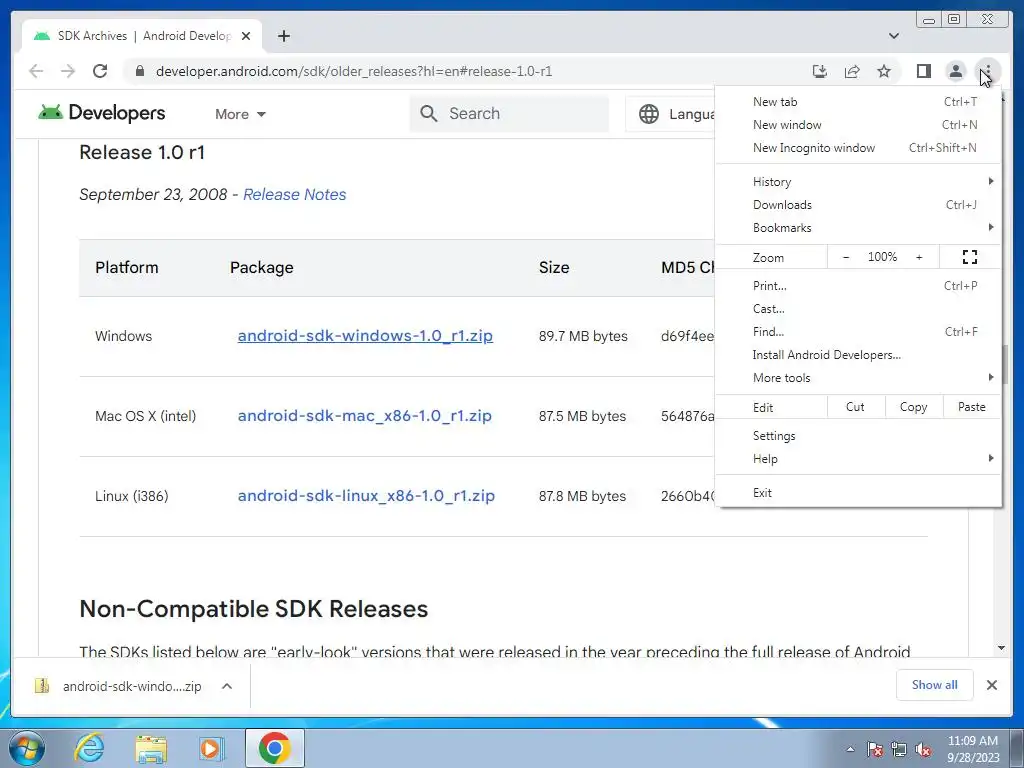Bookmark this page with the star icon

click(x=884, y=71)
